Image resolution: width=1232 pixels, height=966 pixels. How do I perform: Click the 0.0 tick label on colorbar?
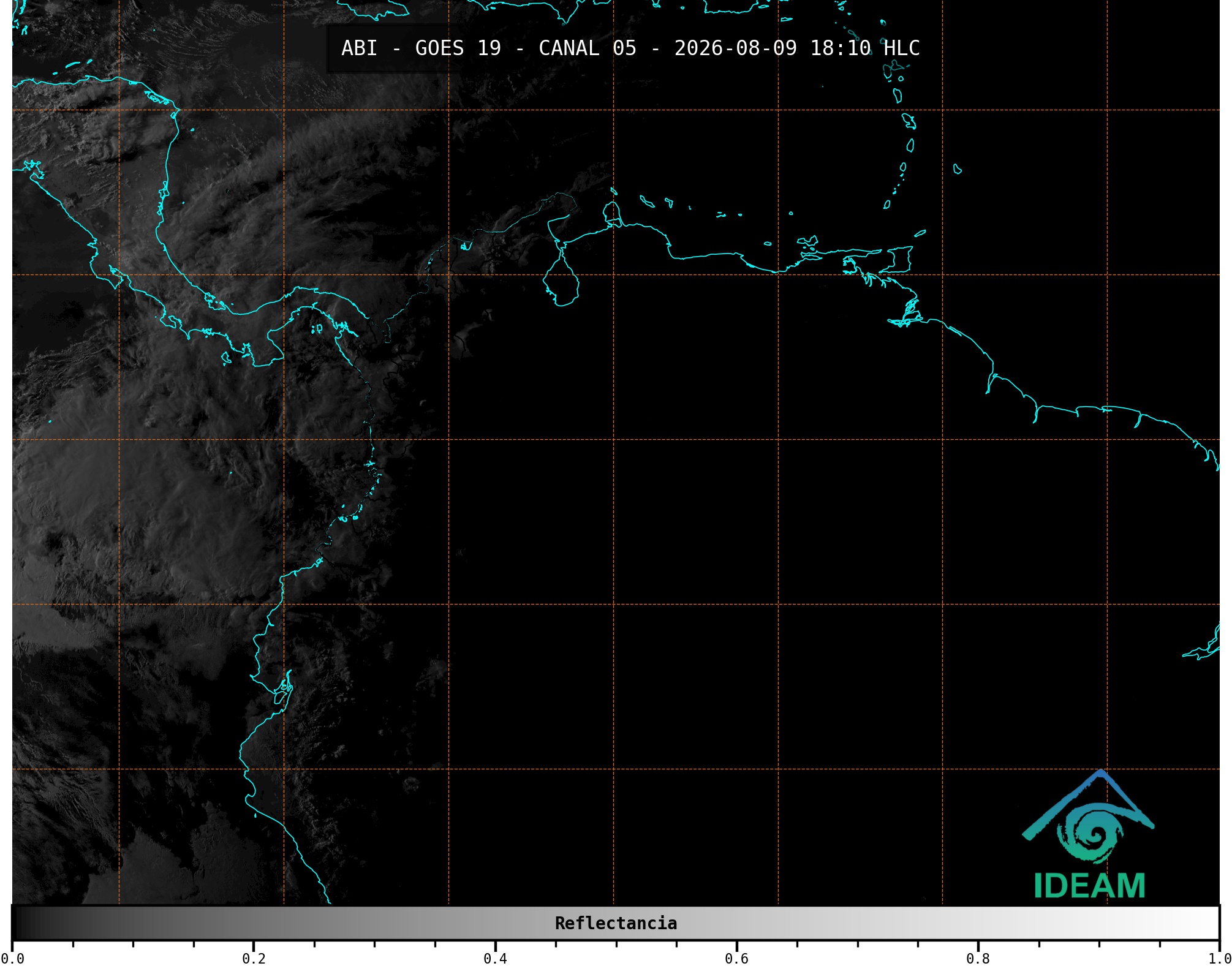pos(12,959)
